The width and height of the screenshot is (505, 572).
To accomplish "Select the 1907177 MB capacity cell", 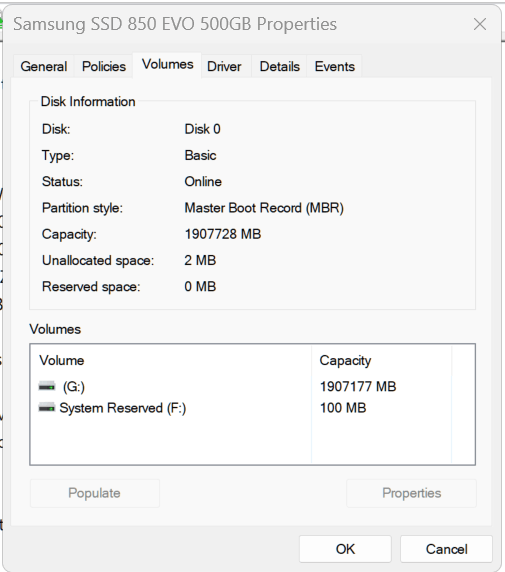I will pyautogui.click(x=358, y=386).
